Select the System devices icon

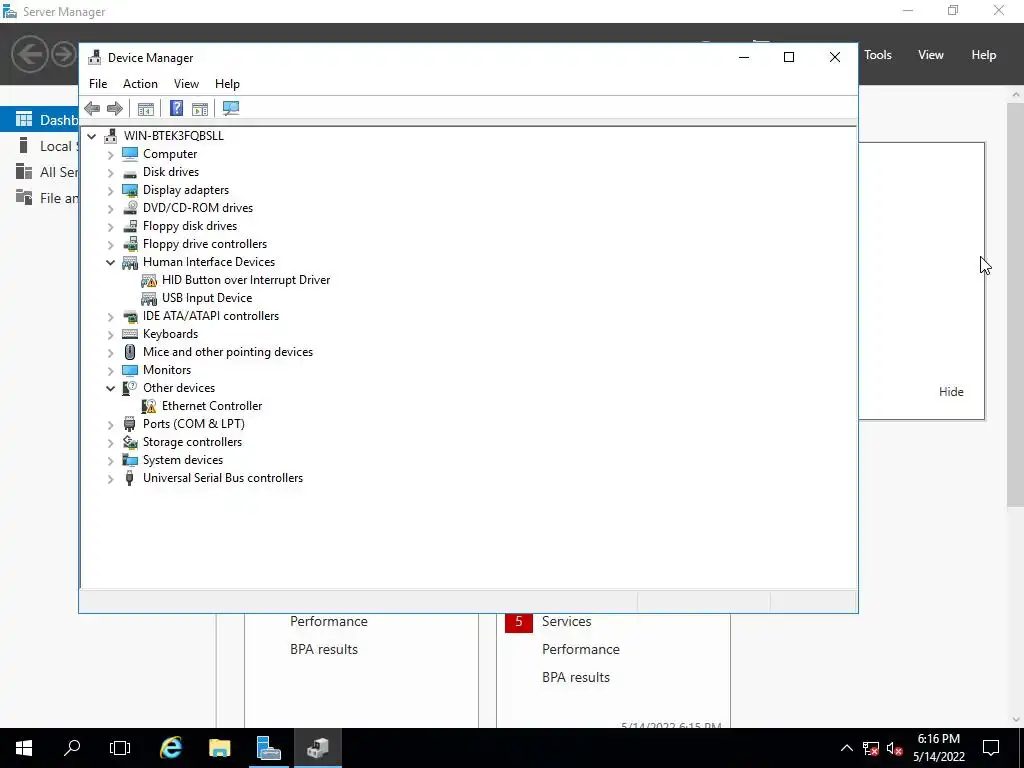click(x=130, y=460)
